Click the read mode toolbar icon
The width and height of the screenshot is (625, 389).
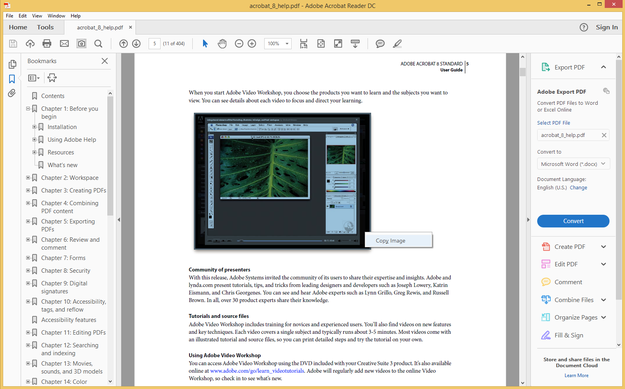355,44
